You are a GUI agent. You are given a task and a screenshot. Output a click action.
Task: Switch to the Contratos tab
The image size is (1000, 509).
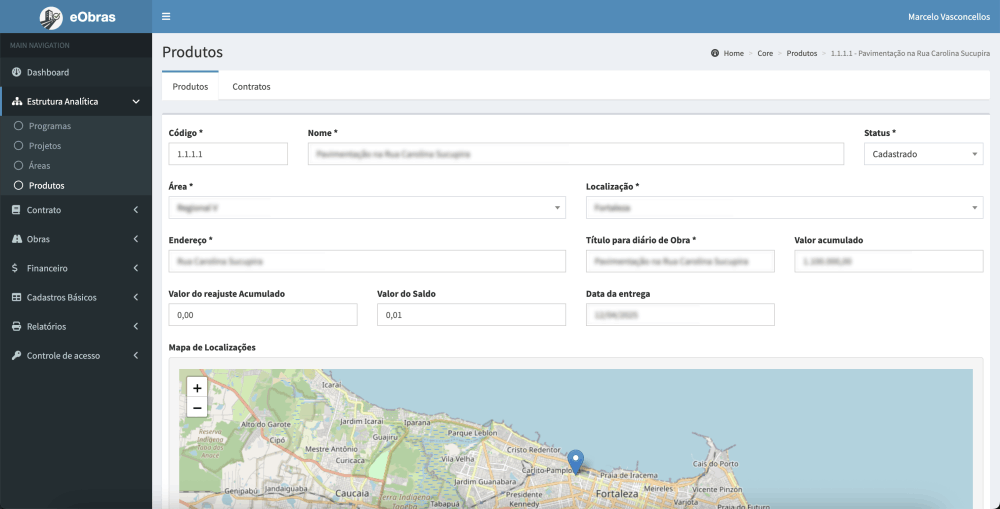coord(251,87)
